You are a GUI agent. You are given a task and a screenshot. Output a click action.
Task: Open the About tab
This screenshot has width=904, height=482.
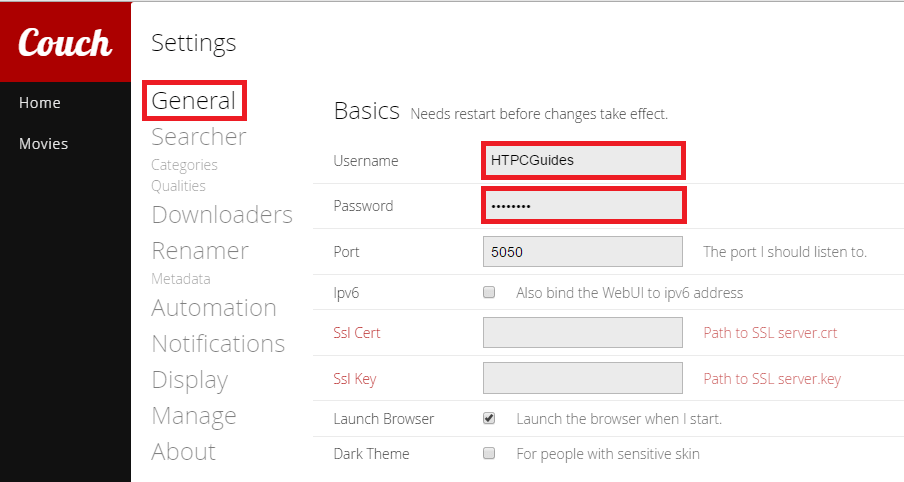(x=183, y=452)
